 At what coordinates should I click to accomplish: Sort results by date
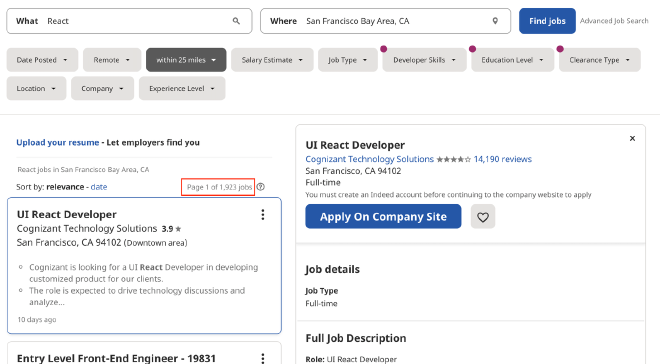coord(99,187)
